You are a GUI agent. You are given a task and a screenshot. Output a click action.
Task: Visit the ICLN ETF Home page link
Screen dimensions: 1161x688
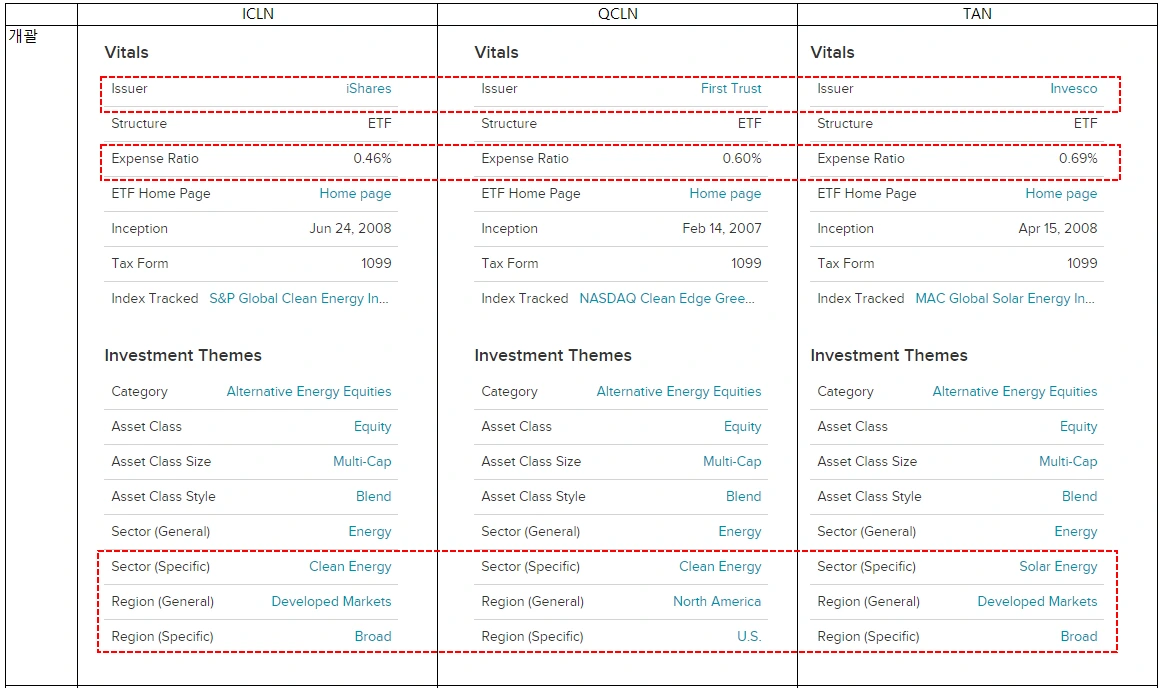coord(355,193)
